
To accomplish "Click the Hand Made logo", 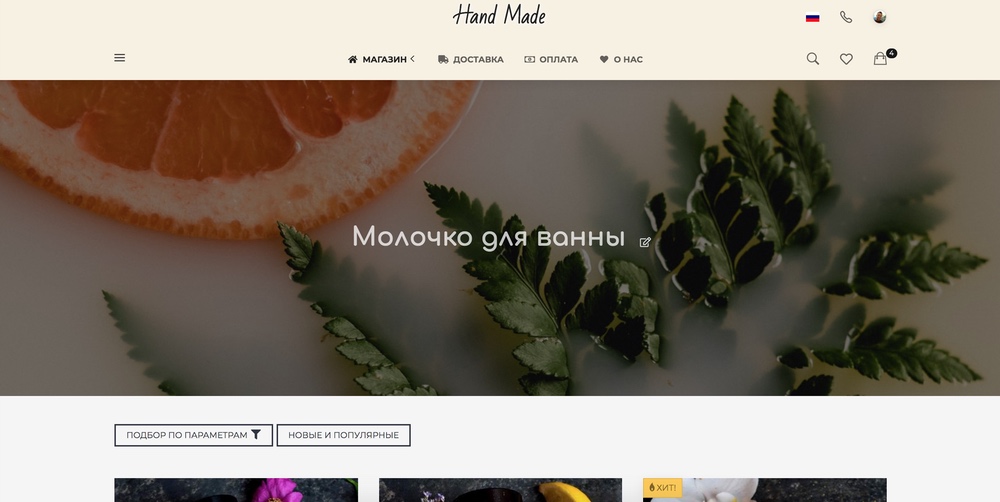I will (x=499, y=15).
